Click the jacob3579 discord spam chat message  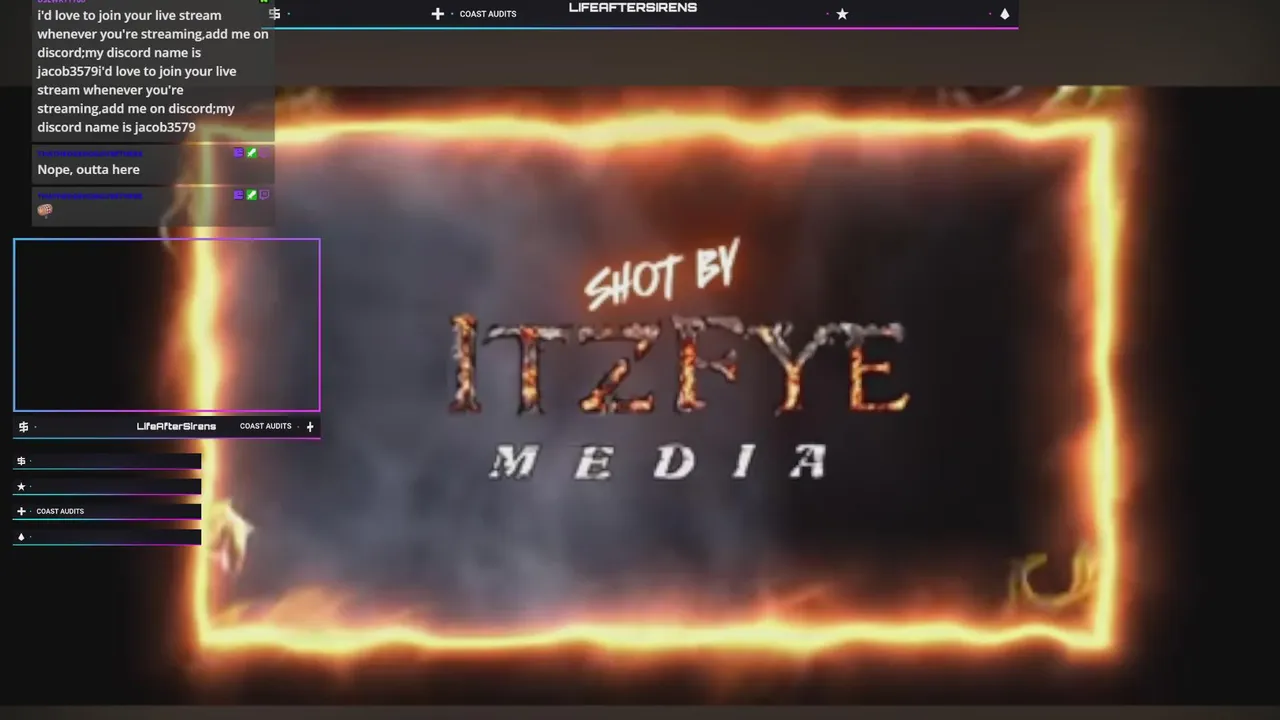coord(153,71)
